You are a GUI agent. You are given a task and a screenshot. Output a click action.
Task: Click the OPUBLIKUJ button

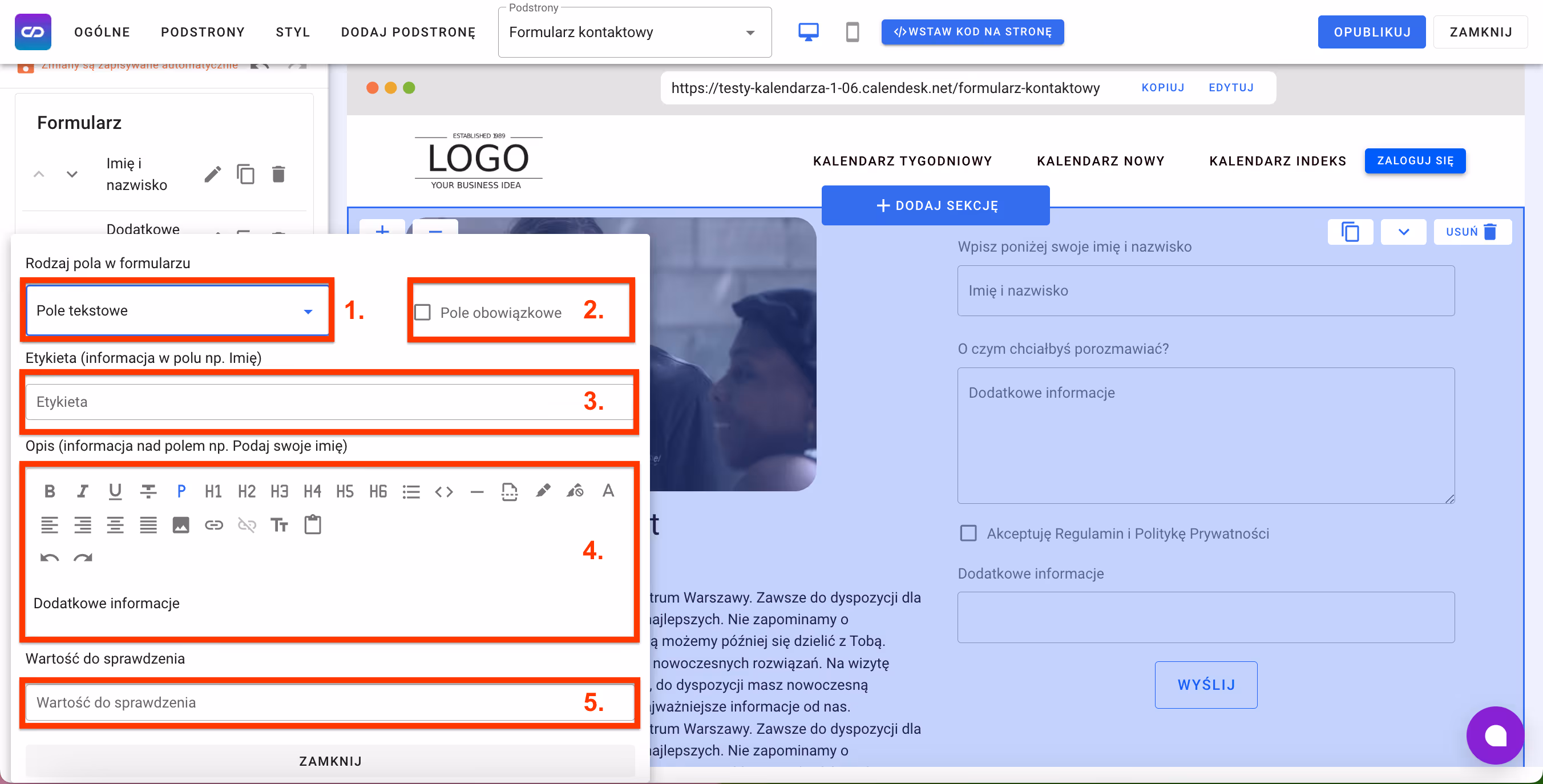1371,33
